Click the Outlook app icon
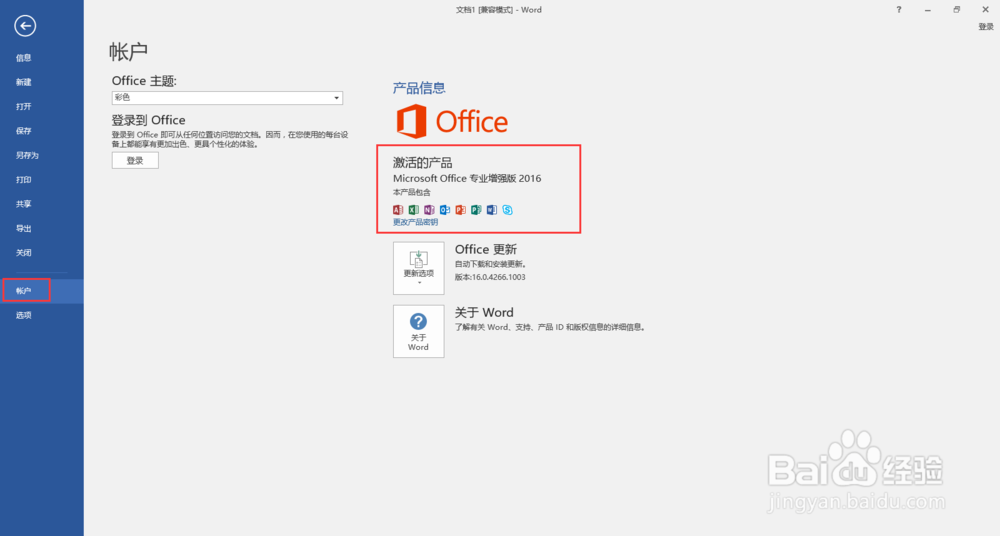Screen dimensions: 1000x536 445,210
